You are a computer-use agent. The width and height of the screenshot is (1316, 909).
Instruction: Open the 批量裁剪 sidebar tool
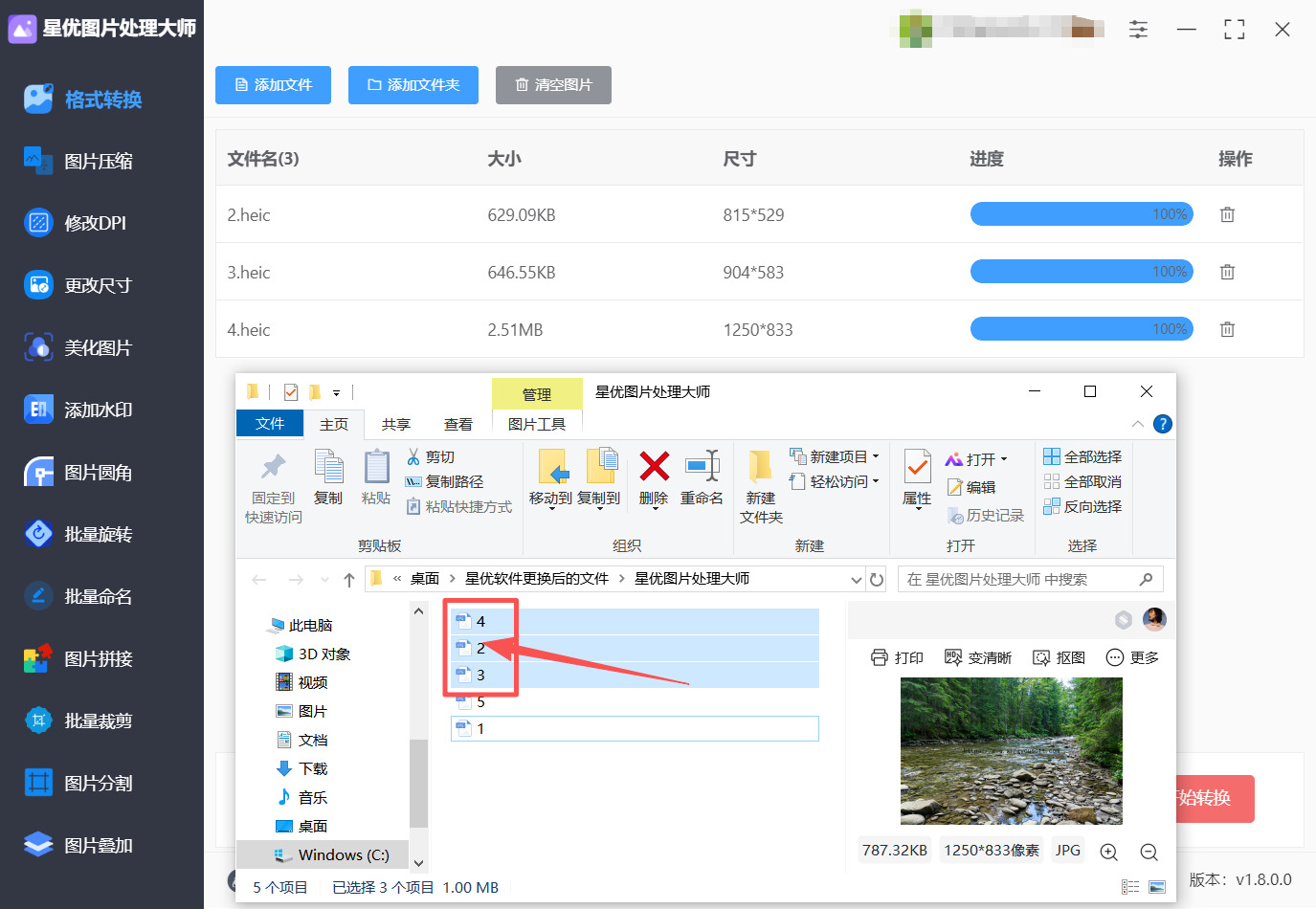click(x=78, y=721)
